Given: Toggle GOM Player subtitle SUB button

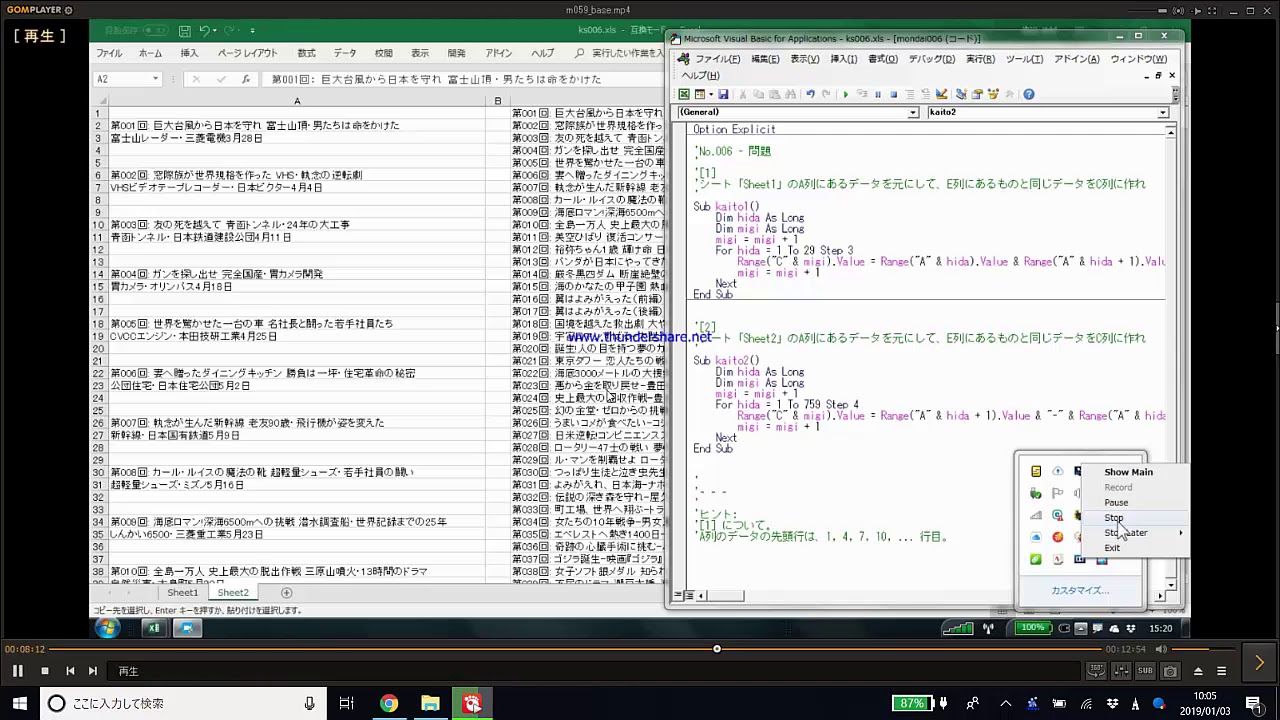Looking at the screenshot, I should tap(1145, 671).
